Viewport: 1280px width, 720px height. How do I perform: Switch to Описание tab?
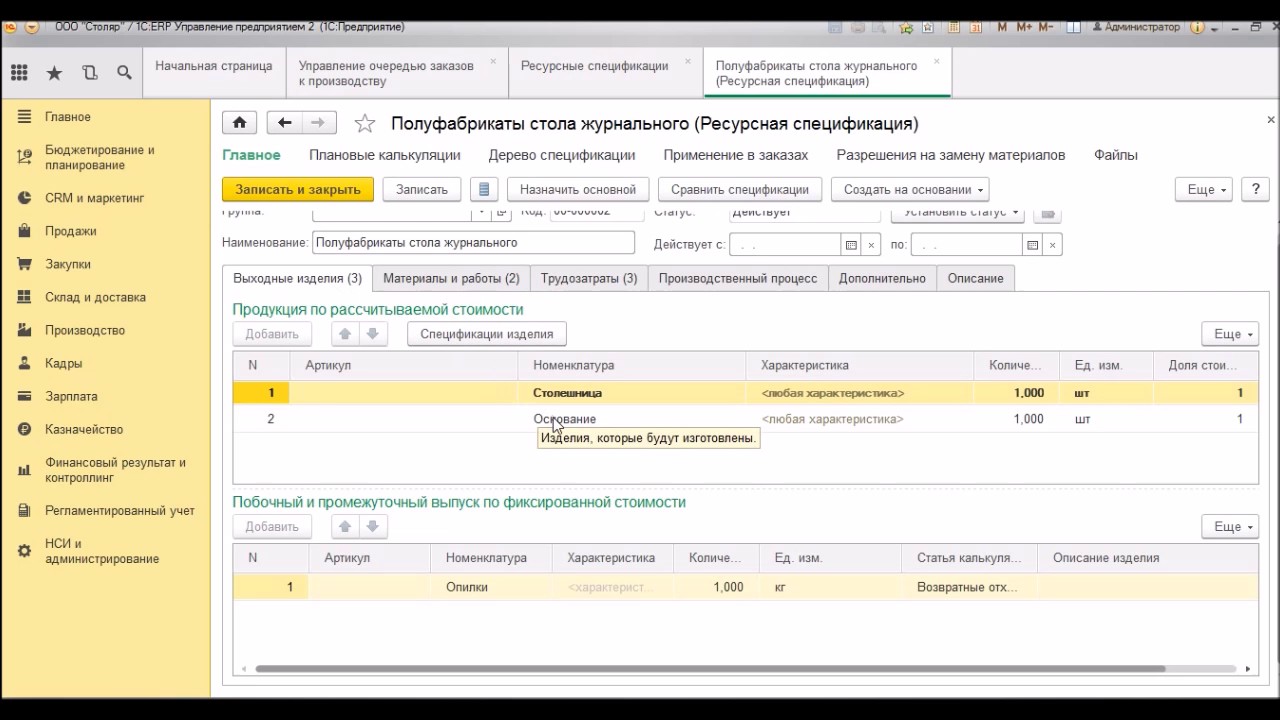976,278
